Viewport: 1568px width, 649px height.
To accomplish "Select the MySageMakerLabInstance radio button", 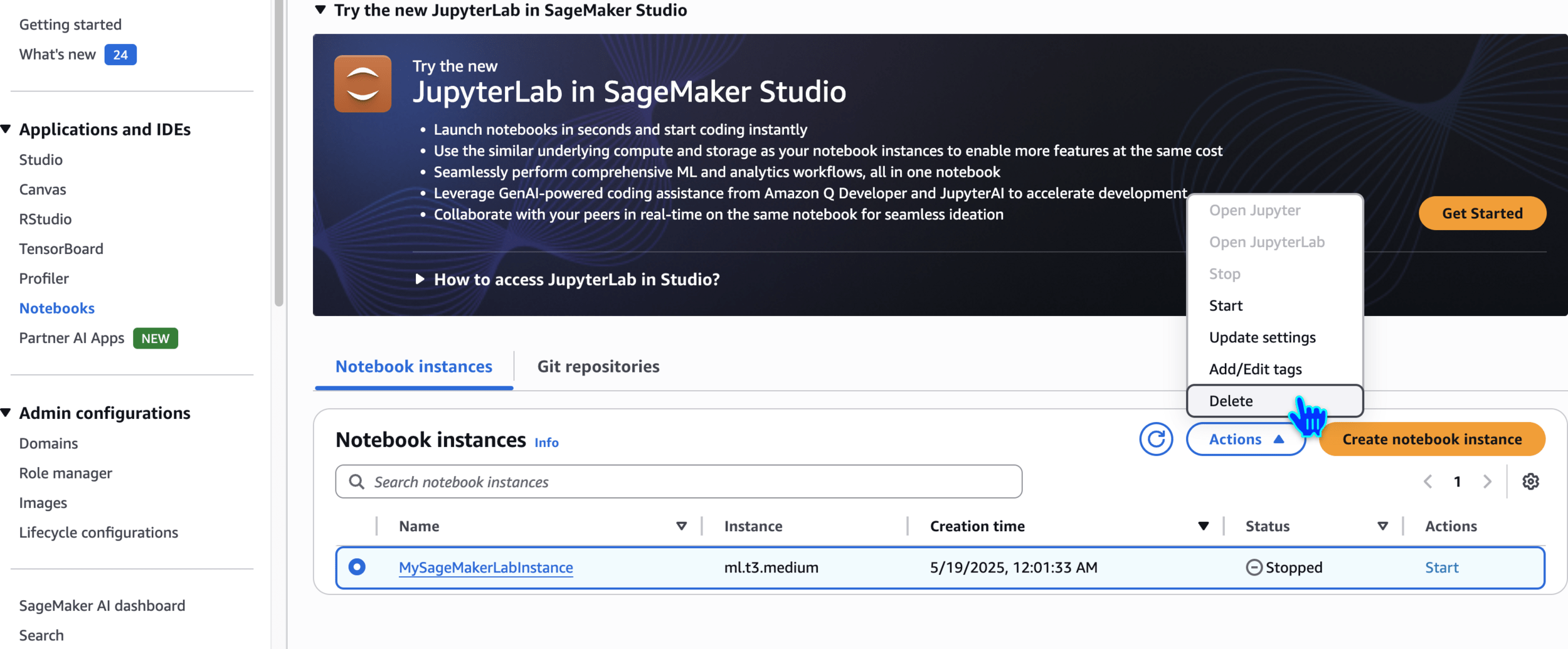I will tap(357, 567).
